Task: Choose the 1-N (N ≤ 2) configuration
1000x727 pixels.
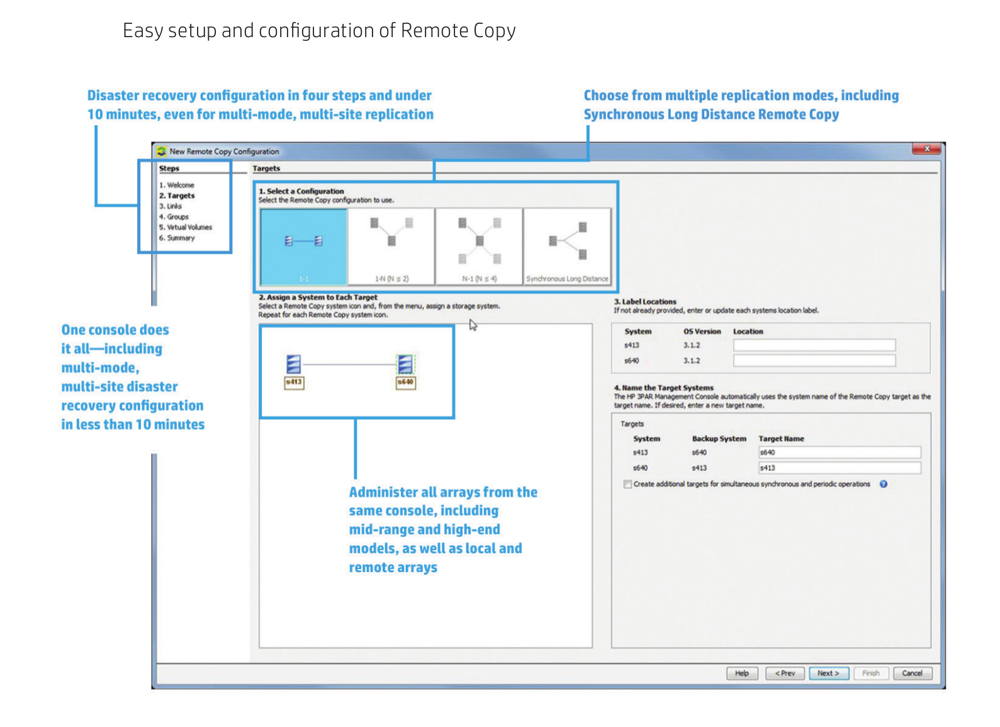Action: tap(391, 246)
